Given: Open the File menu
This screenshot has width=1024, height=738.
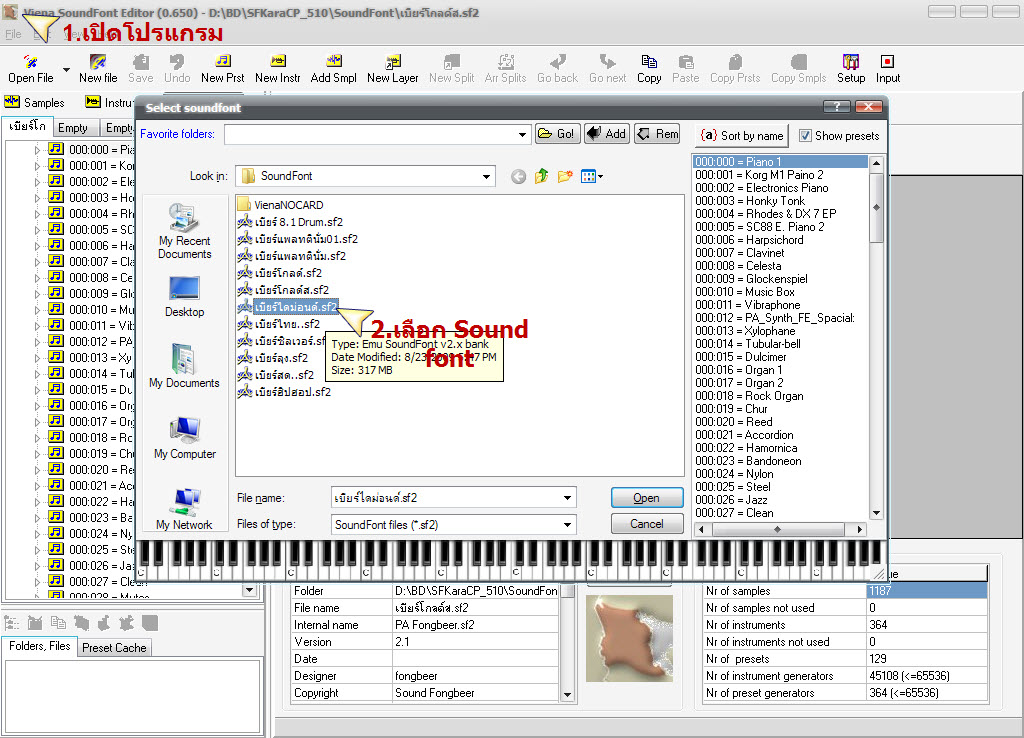Looking at the screenshot, I should (x=13, y=34).
